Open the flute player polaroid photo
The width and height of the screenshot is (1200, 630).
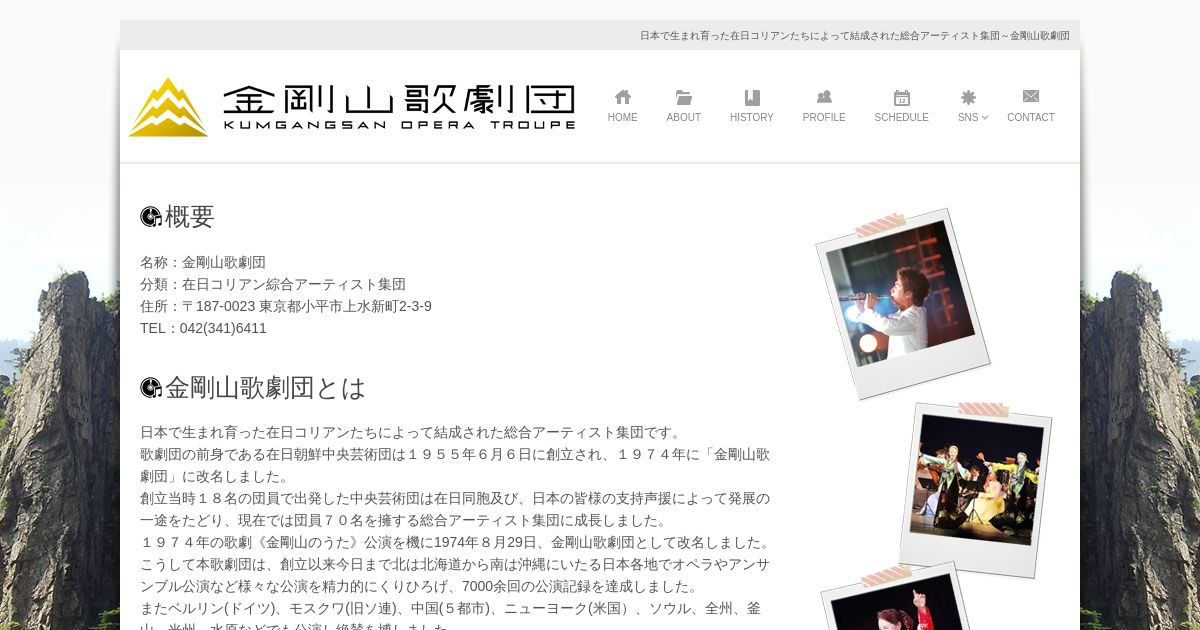click(903, 303)
